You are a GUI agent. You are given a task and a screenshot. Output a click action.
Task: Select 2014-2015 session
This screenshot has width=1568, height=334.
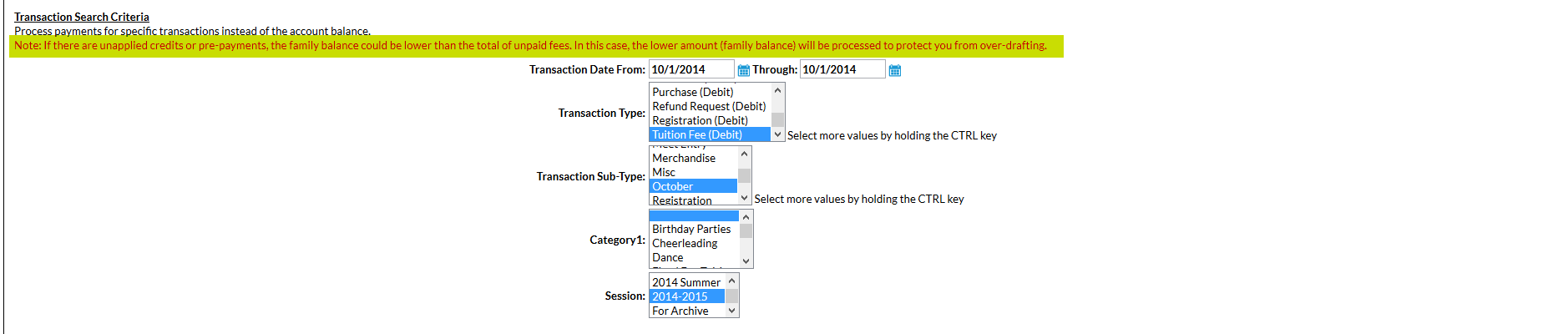[687, 296]
